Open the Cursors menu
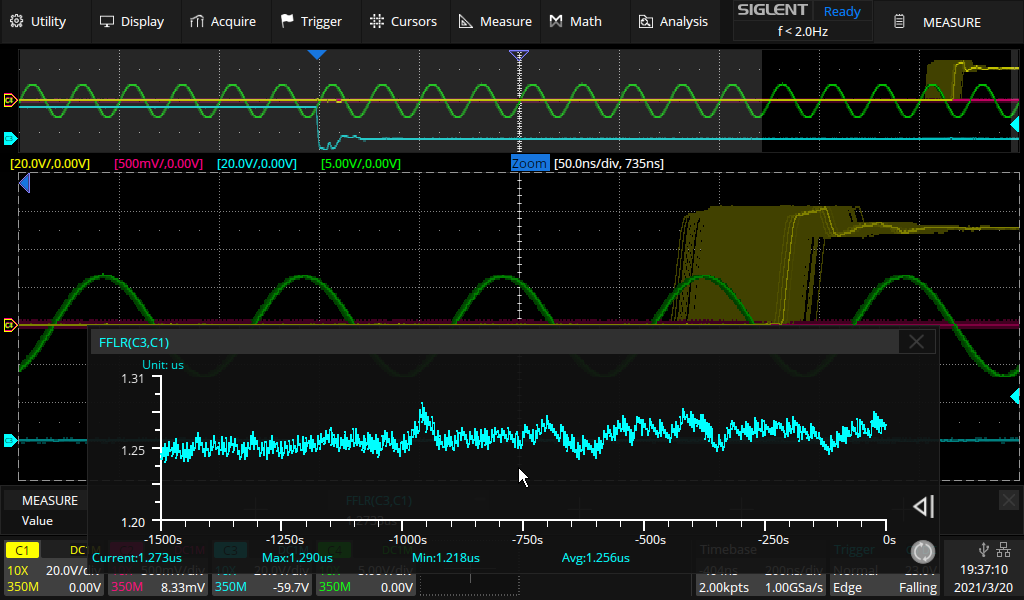Screen dimensions: 1024x600 click(403, 22)
